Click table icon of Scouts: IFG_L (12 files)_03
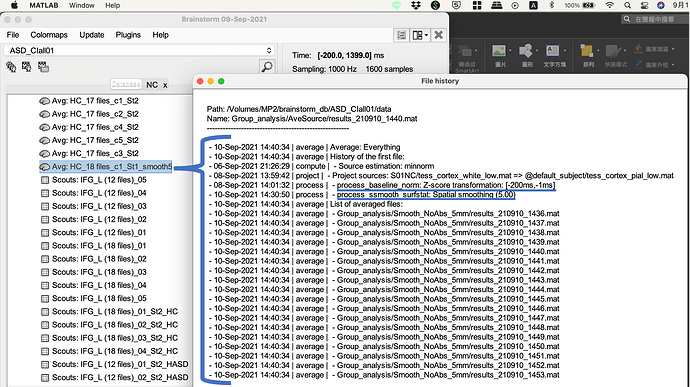Viewport: 690px width, 387px height. [x=45, y=206]
